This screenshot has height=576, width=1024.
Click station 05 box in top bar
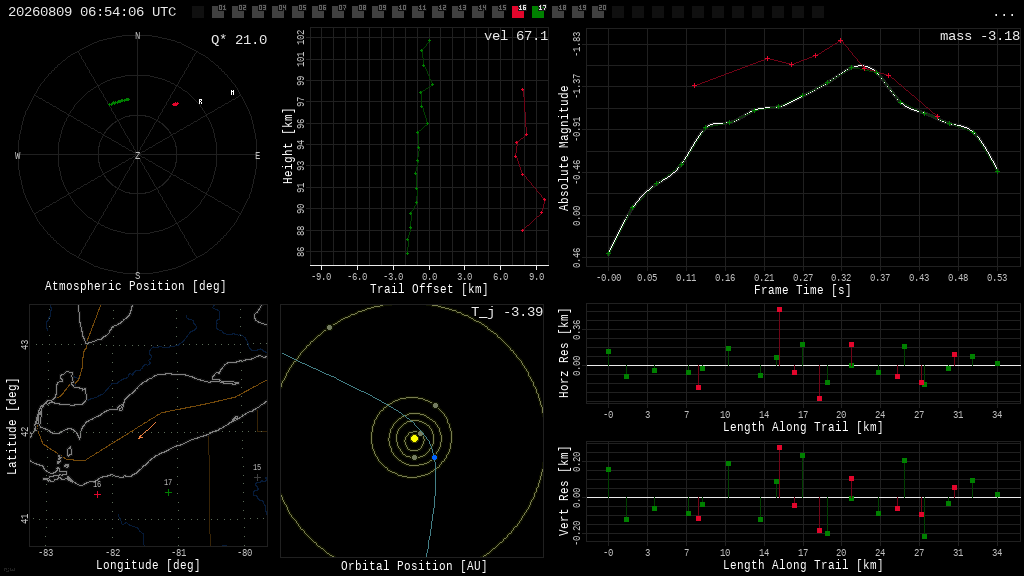[x=298, y=12]
